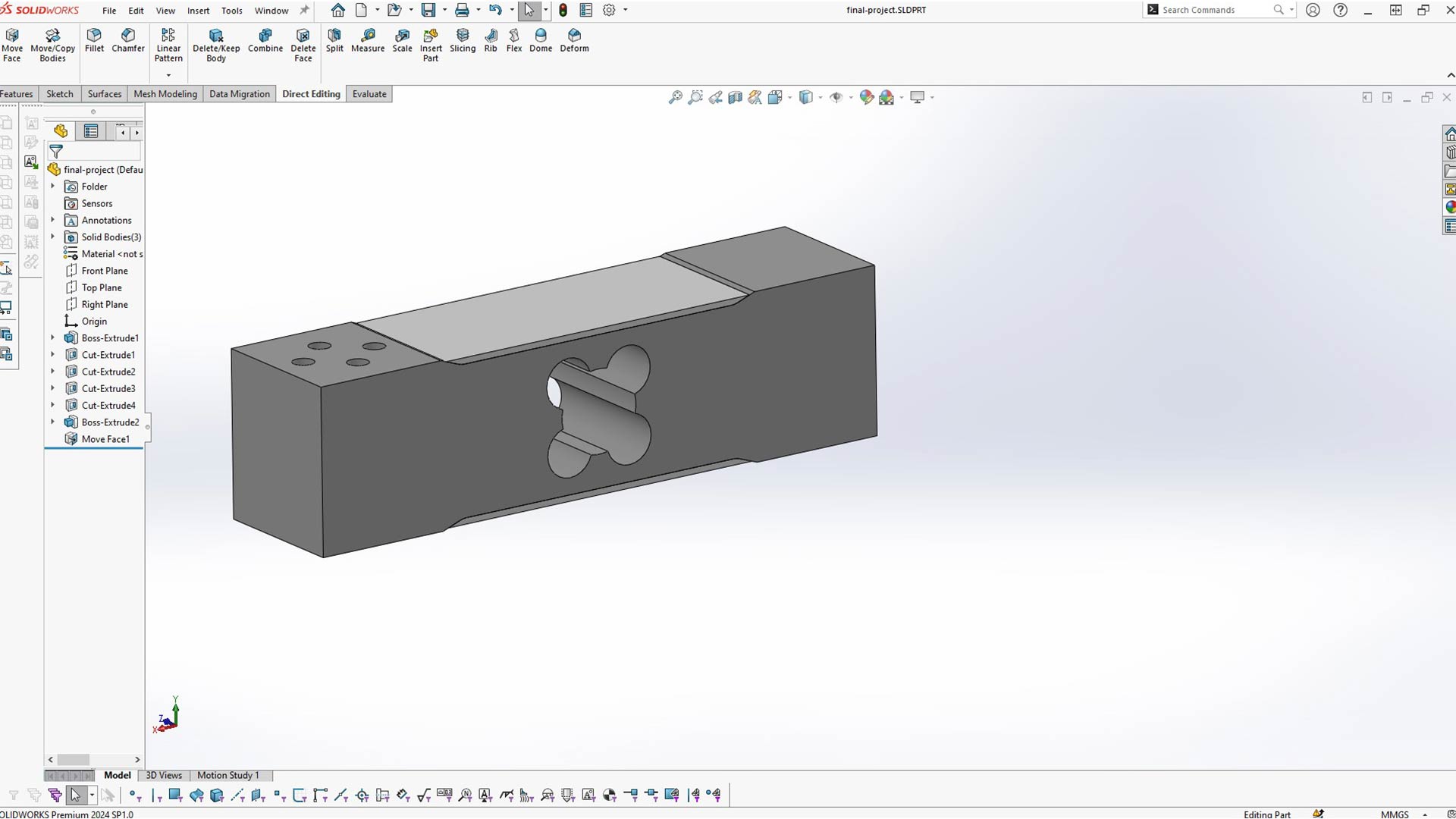Open the Move/Copy Bodies tool

coord(52,45)
